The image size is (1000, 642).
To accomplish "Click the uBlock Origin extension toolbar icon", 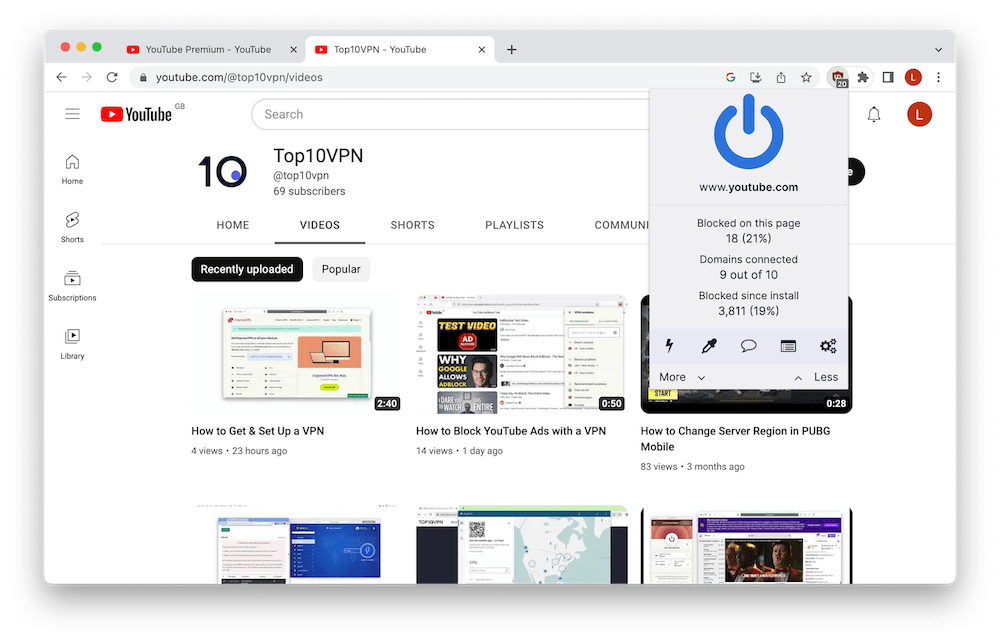I will coord(838,78).
